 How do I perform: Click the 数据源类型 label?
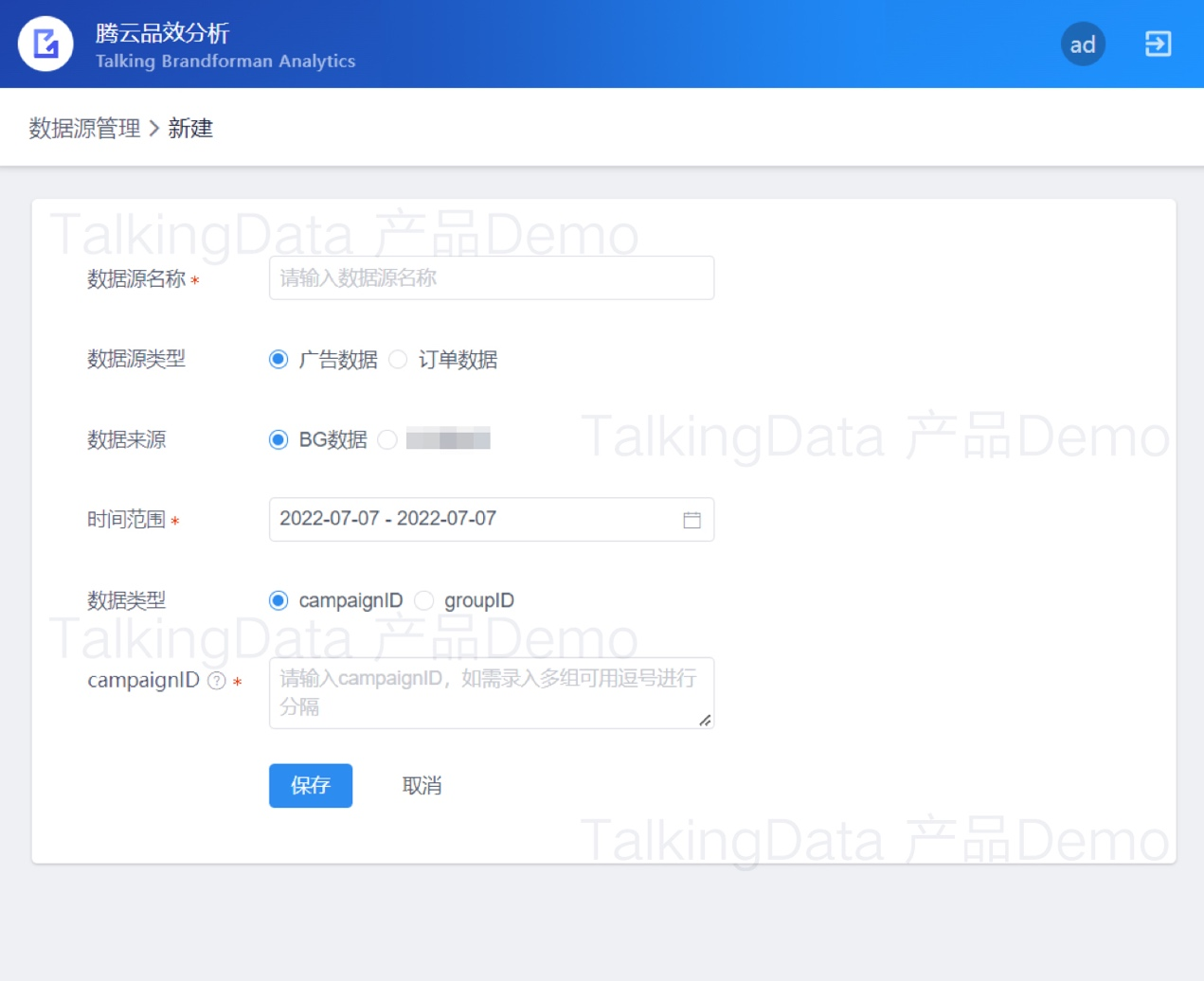(x=136, y=359)
